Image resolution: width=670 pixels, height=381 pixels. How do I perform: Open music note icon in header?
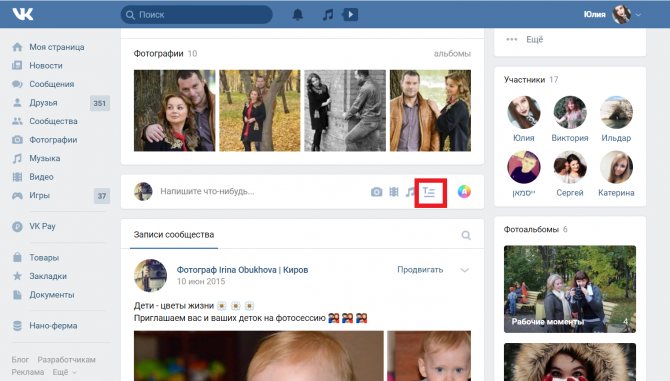(328, 15)
